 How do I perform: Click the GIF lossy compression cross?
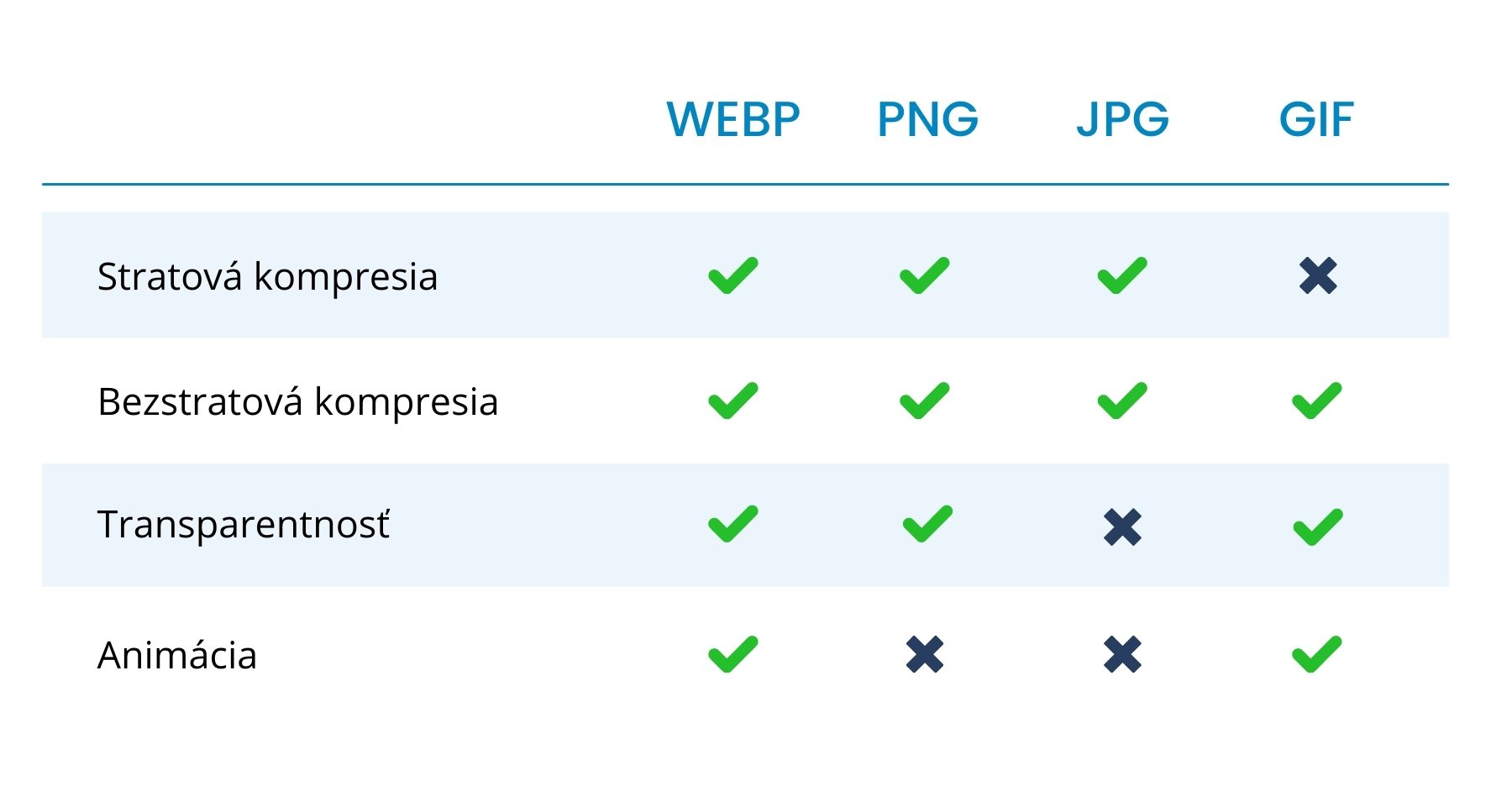[x=1317, y=275]
